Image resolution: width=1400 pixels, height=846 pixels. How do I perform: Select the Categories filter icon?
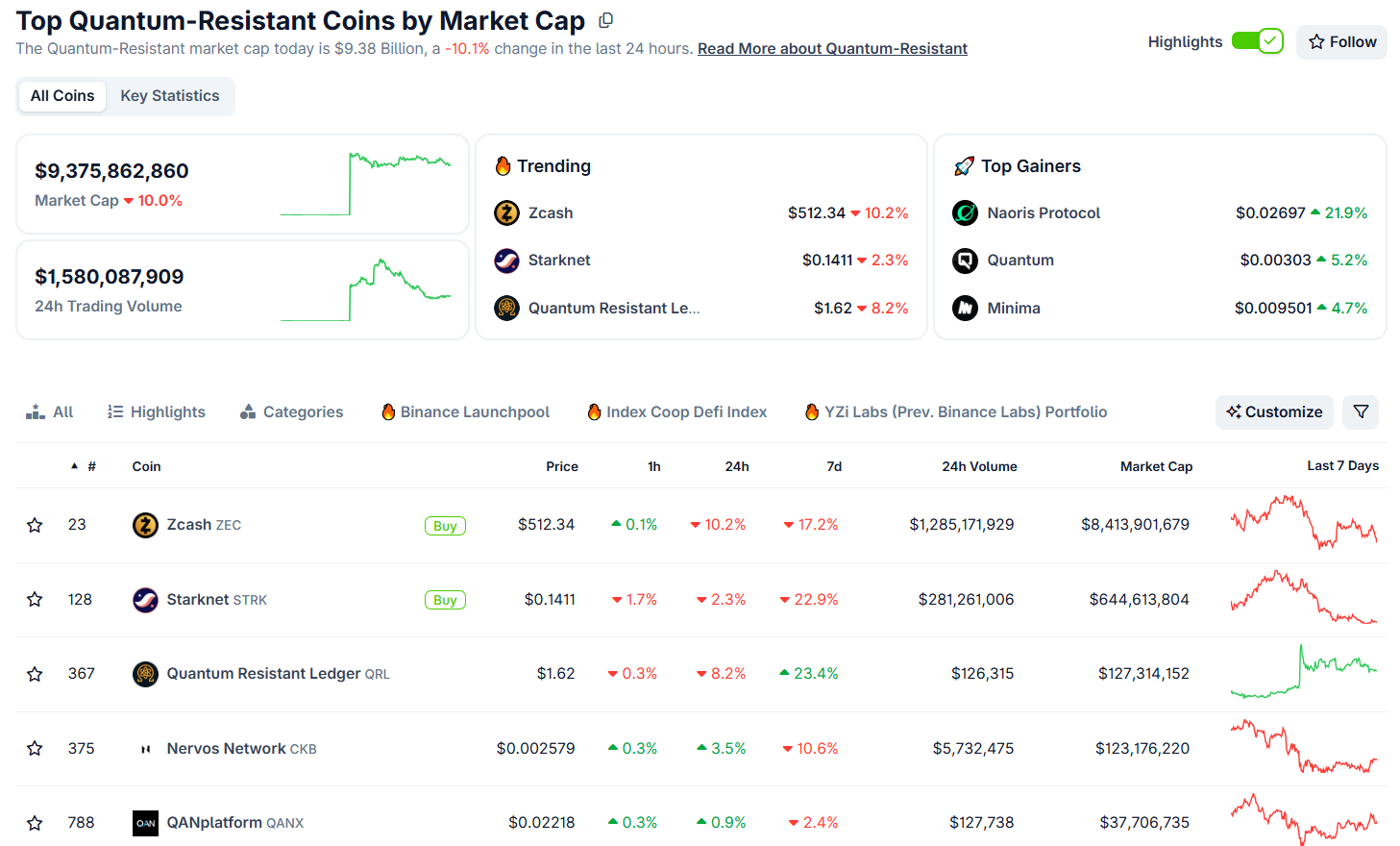click(x=248, y=411)
